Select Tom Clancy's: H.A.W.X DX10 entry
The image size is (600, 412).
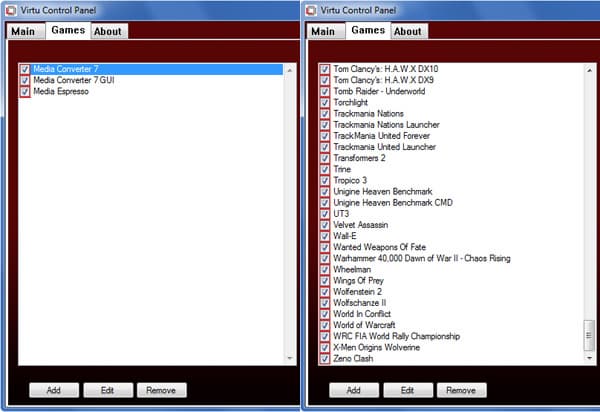coord(386,69)
